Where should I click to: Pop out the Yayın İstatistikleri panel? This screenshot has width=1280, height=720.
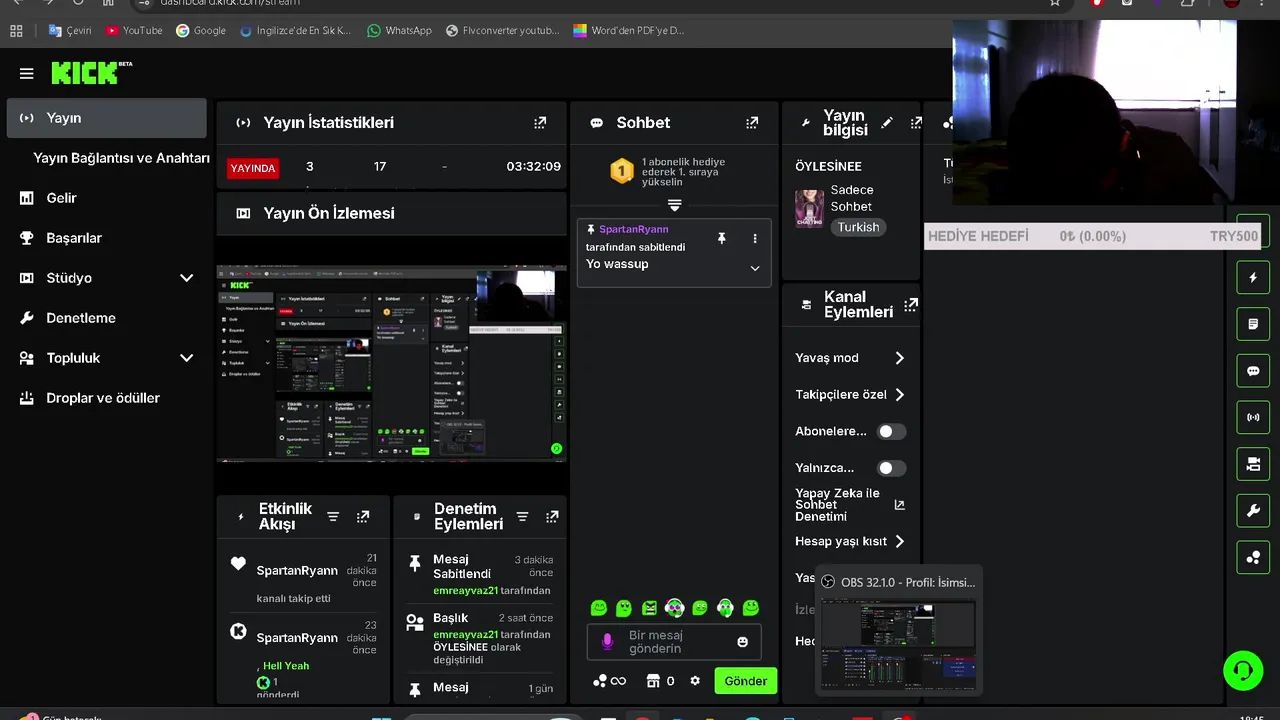[540, 123]
